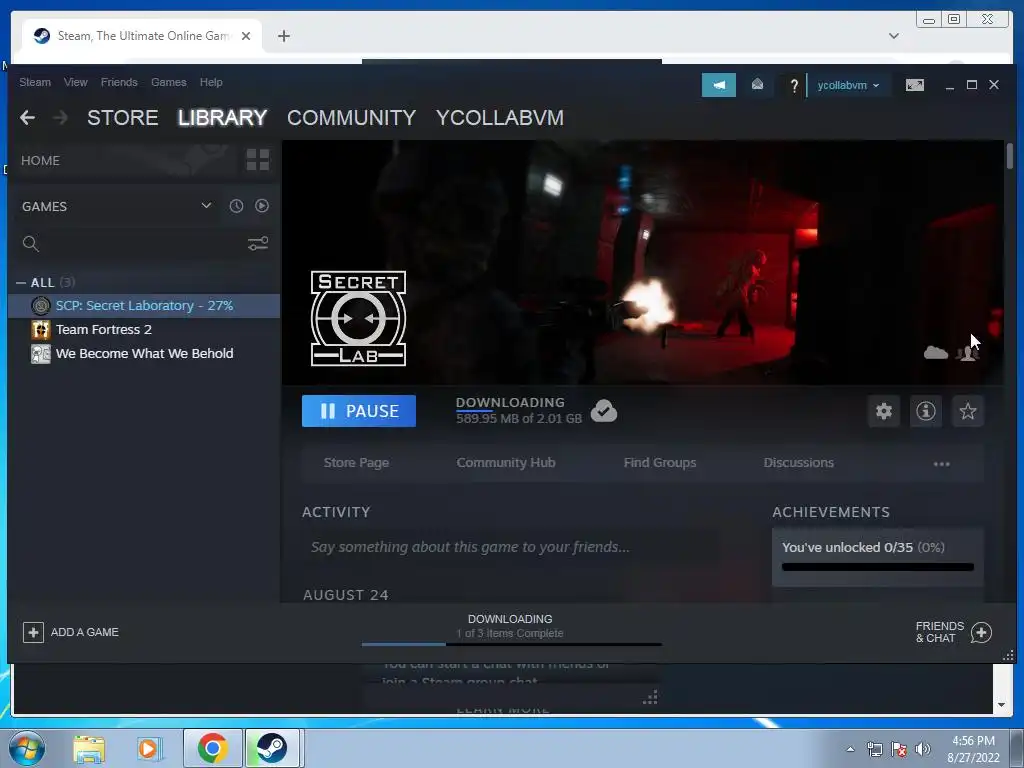Expand the GAMES category dropdown
Screen dimensions: 1024x768
(x=206, y=206)
